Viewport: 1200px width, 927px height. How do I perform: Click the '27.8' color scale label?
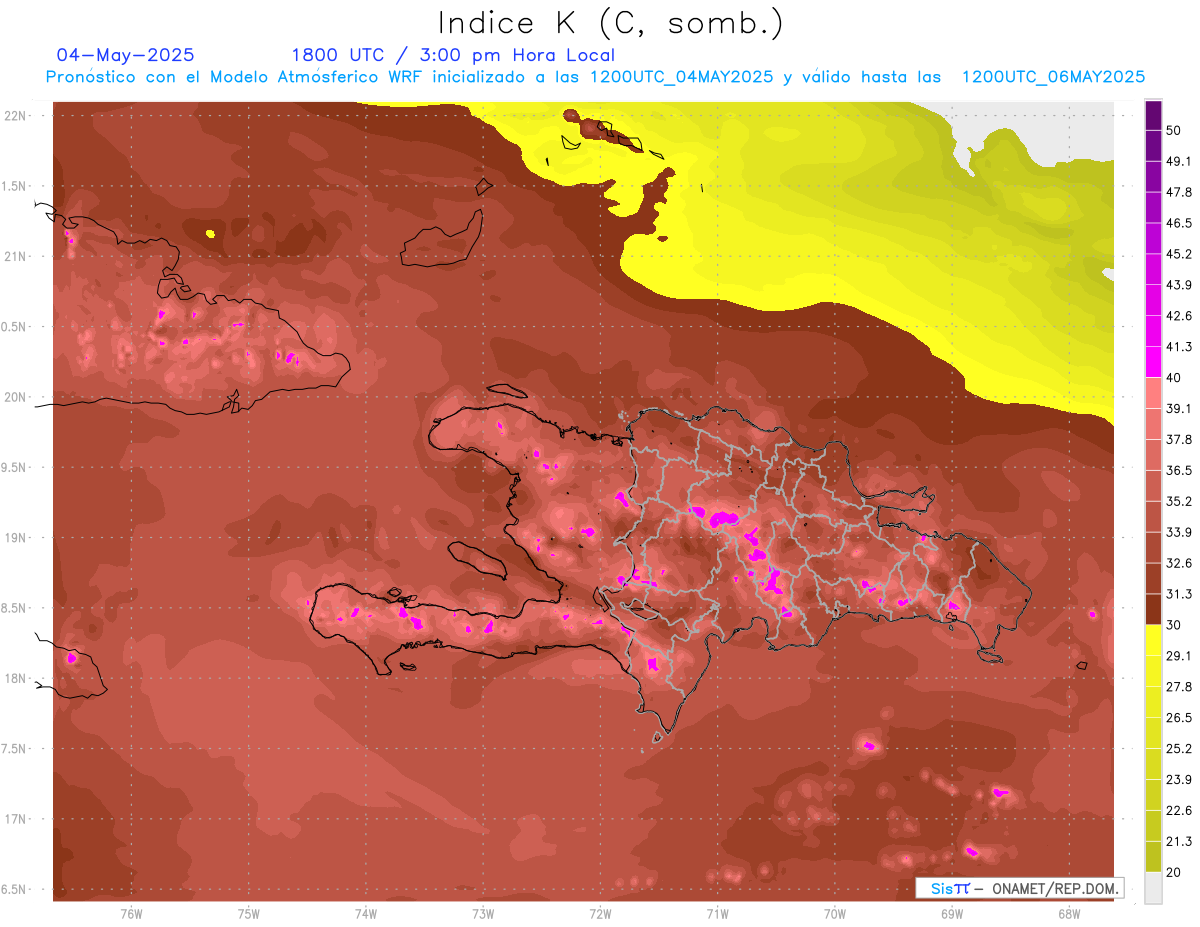tap(1179, 687)
